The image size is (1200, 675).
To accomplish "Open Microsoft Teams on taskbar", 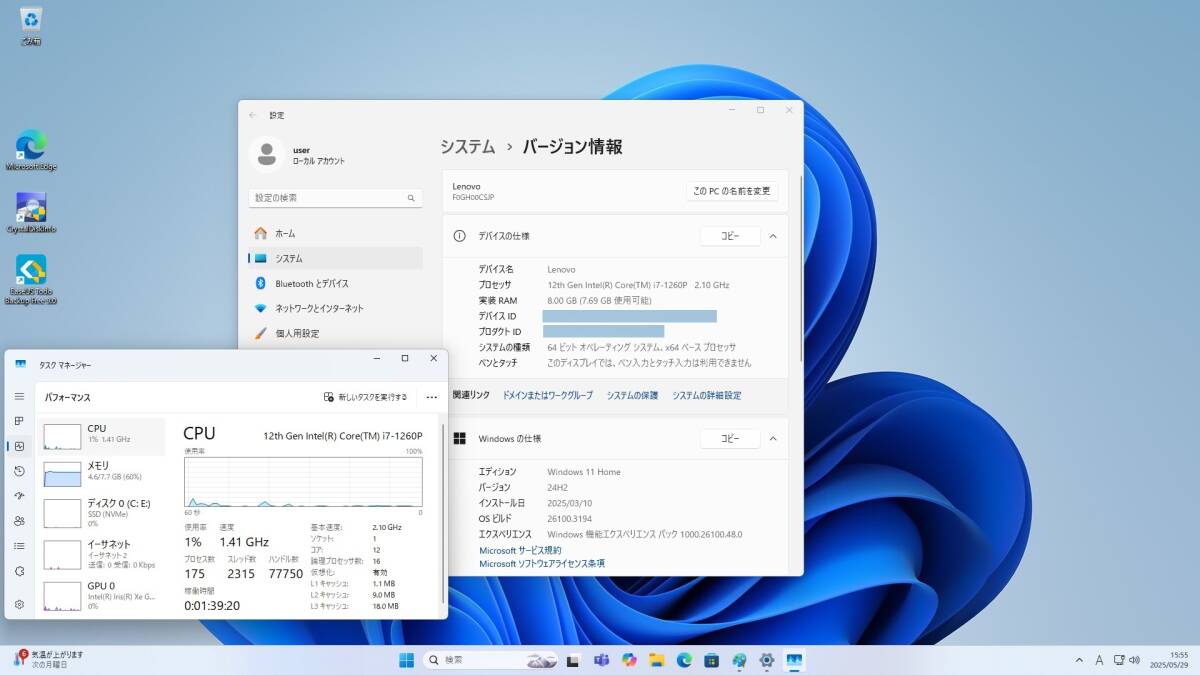I will click(602, 660).
